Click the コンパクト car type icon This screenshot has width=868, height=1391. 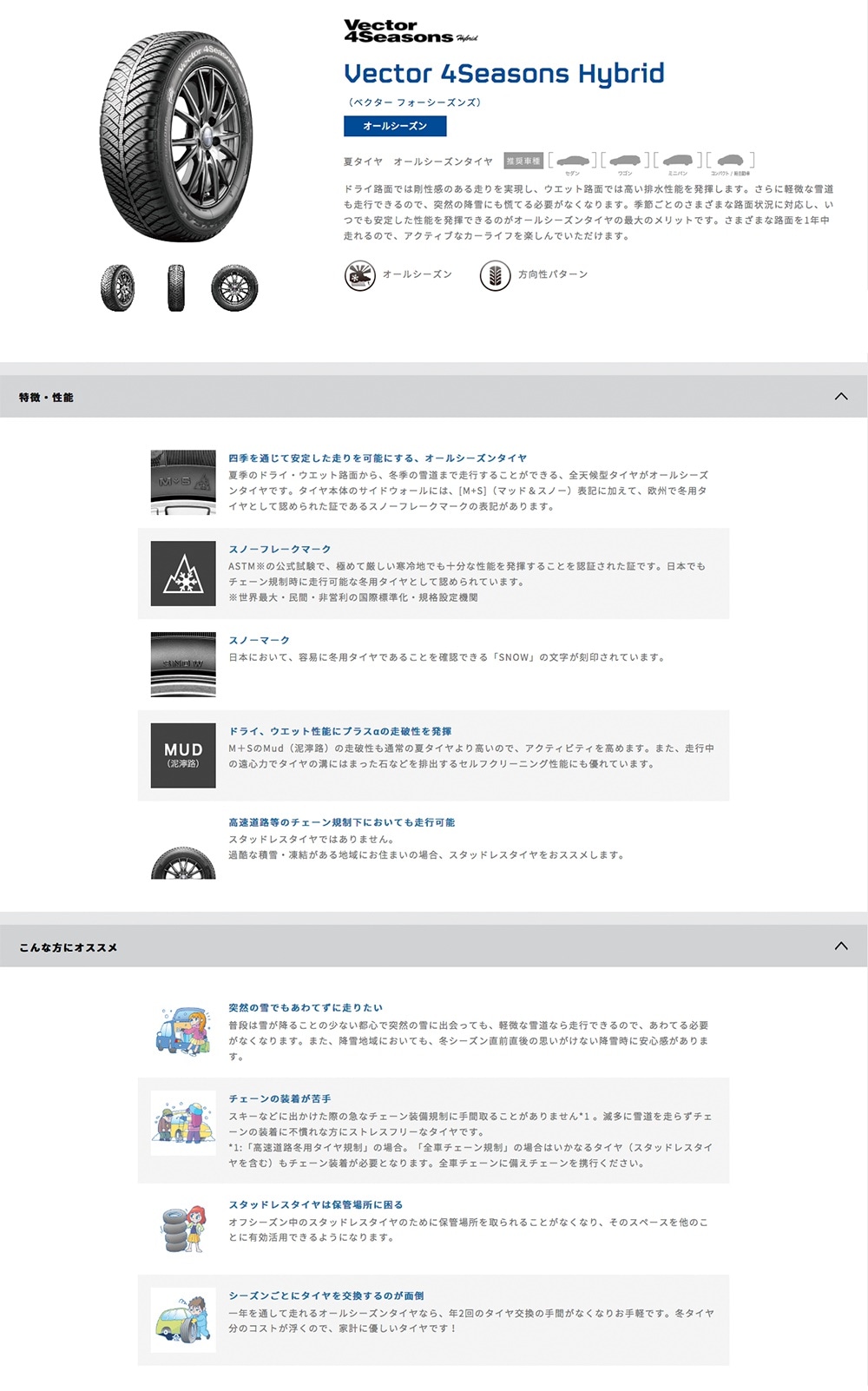pyautogui.click(x=731, y=162)
